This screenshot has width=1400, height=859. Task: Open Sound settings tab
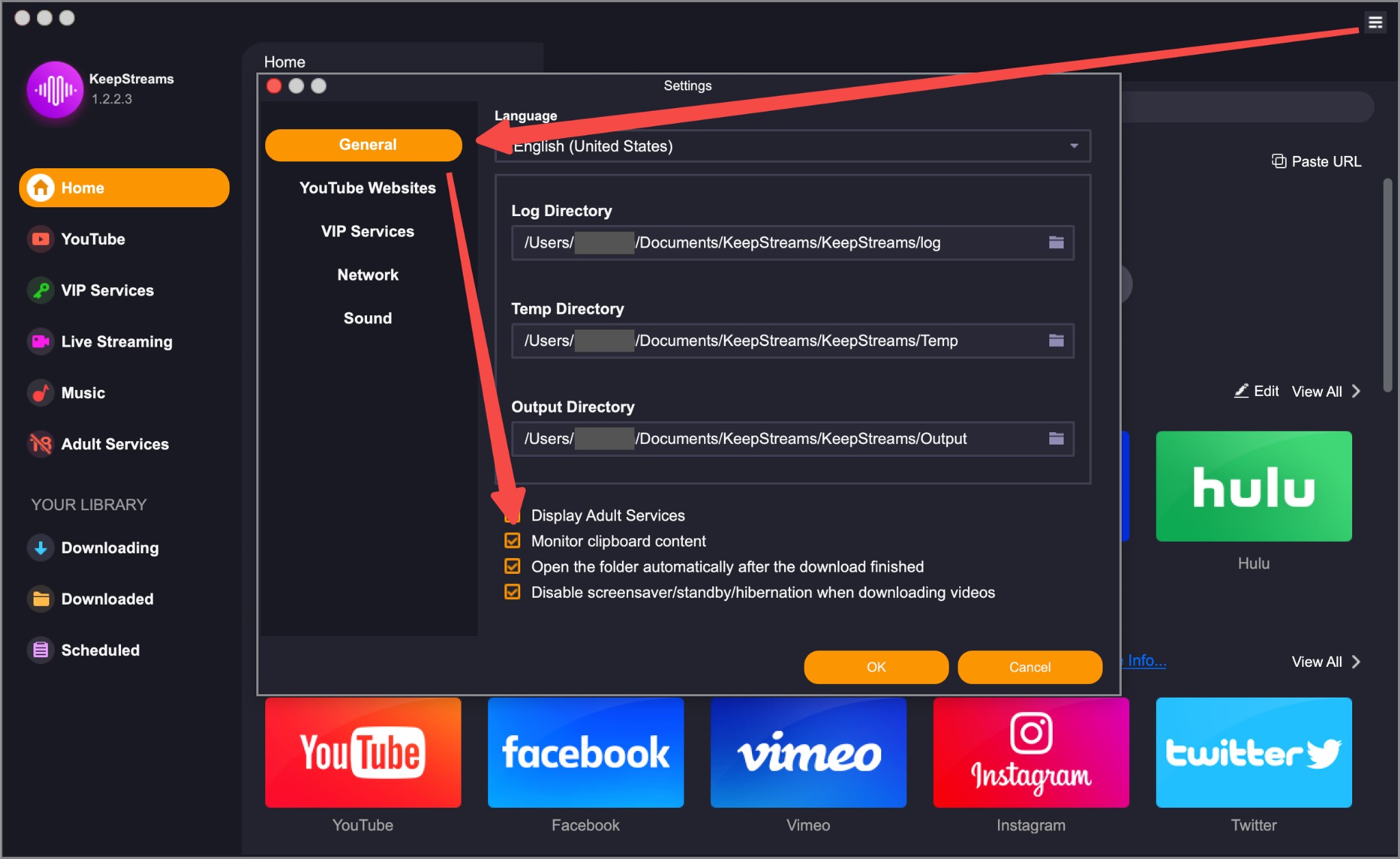click(x=368, y=318)
